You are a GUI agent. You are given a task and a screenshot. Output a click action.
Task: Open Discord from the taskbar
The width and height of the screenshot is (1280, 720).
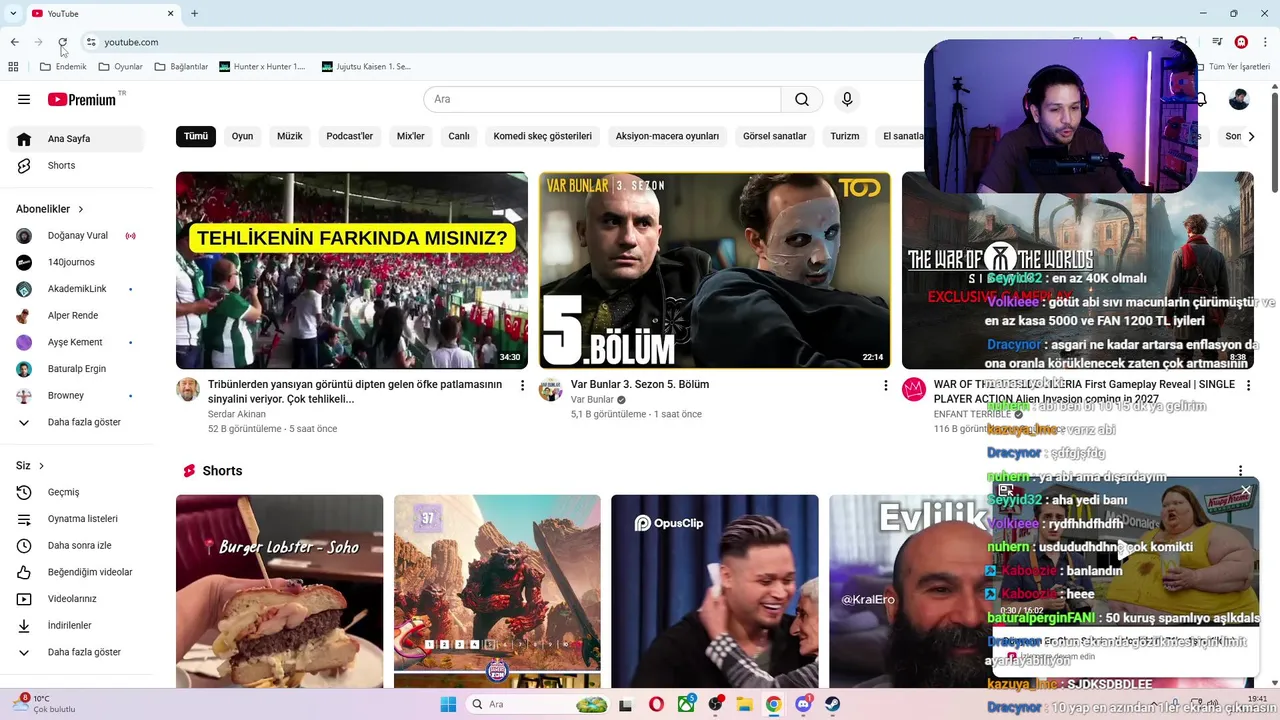803,704
